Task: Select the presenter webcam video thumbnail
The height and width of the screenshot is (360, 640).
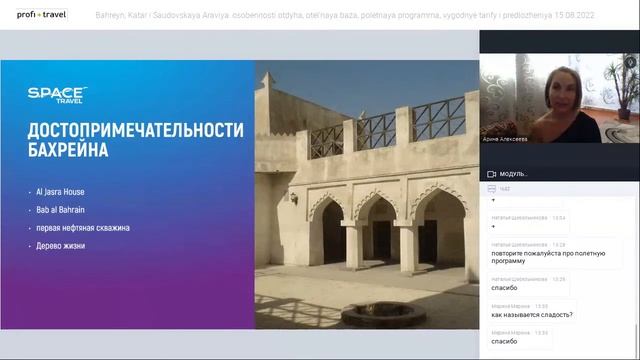Action: pos(560,98)
